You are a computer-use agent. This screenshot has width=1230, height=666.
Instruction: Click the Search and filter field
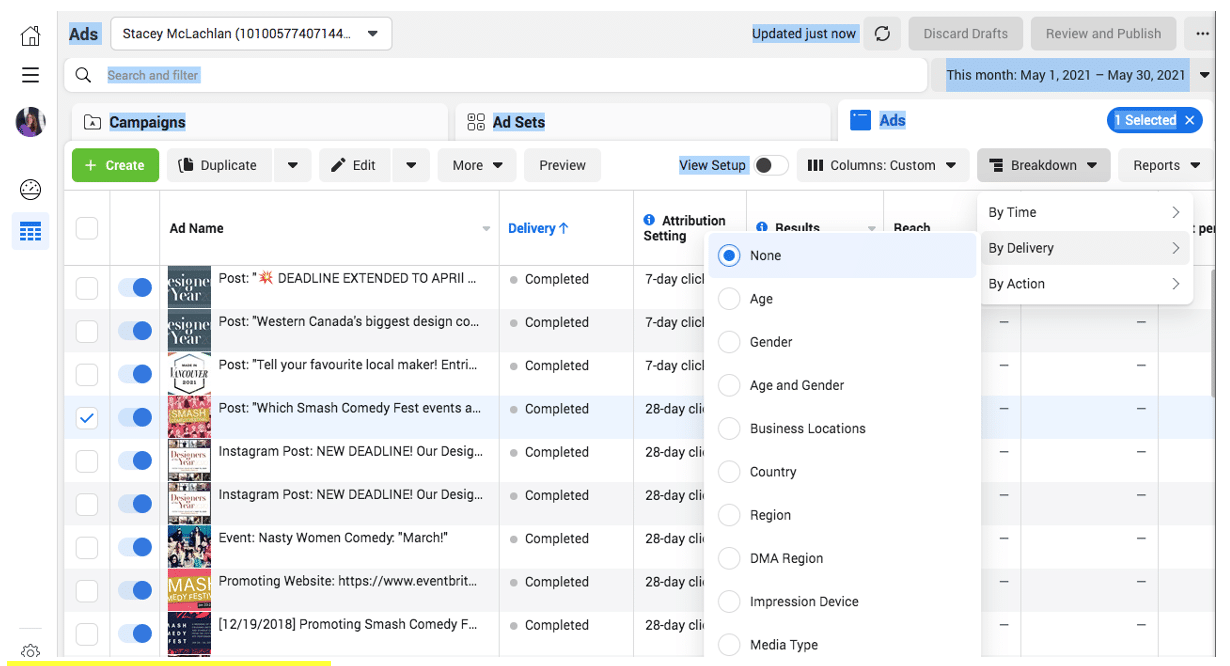pos(500,75)
